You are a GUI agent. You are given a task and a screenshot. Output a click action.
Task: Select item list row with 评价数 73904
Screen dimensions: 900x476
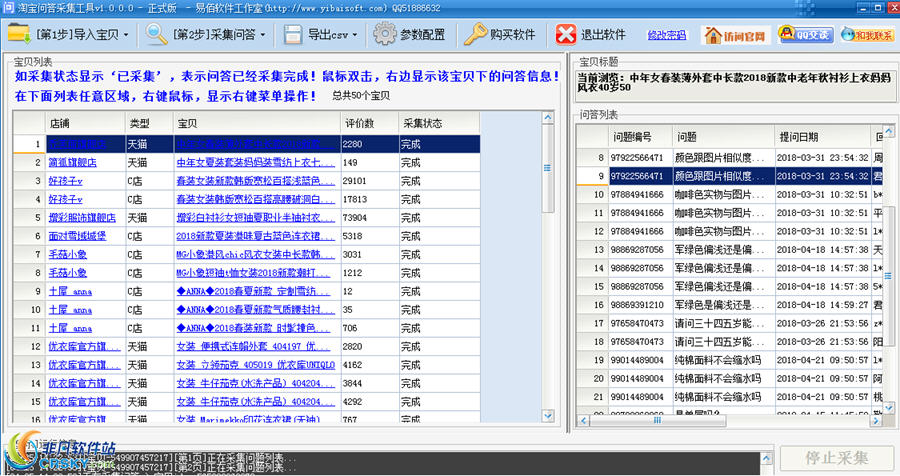[x=247, y=218]
